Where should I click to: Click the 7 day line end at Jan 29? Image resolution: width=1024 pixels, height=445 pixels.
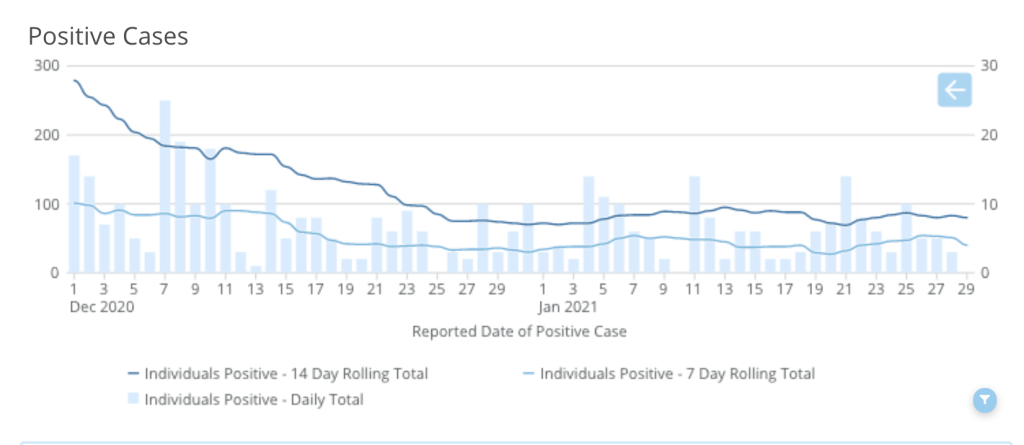coord(967,245)
